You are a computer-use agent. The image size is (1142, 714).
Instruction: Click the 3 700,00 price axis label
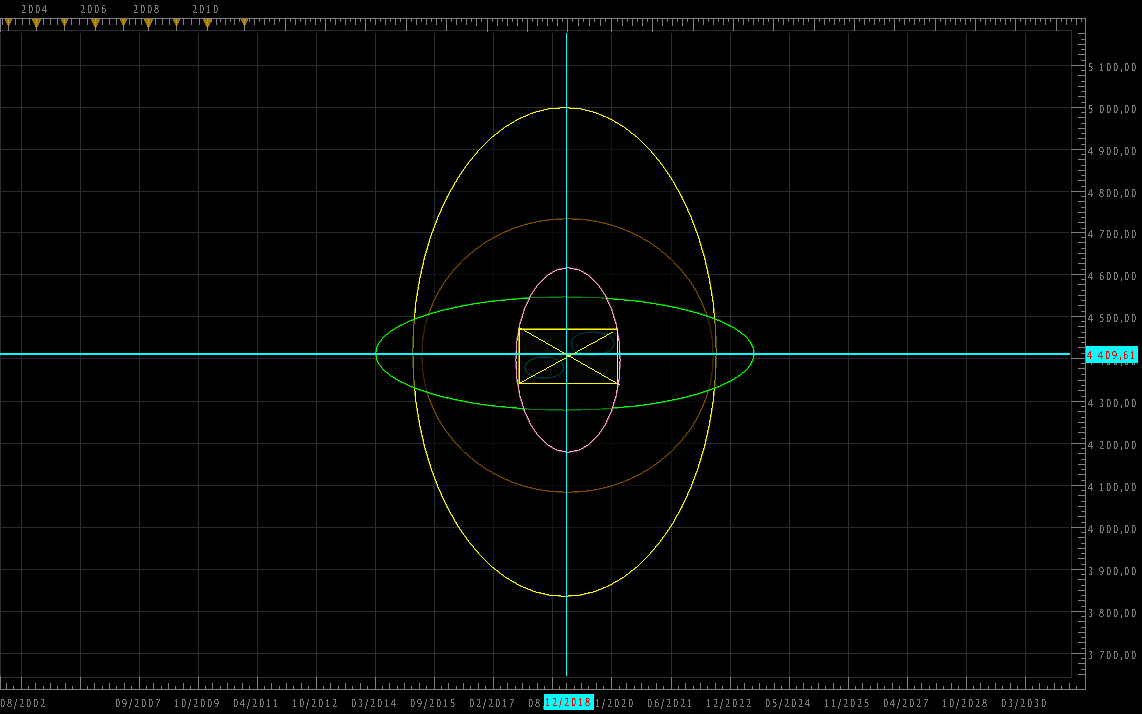(x=1112, y=655)
